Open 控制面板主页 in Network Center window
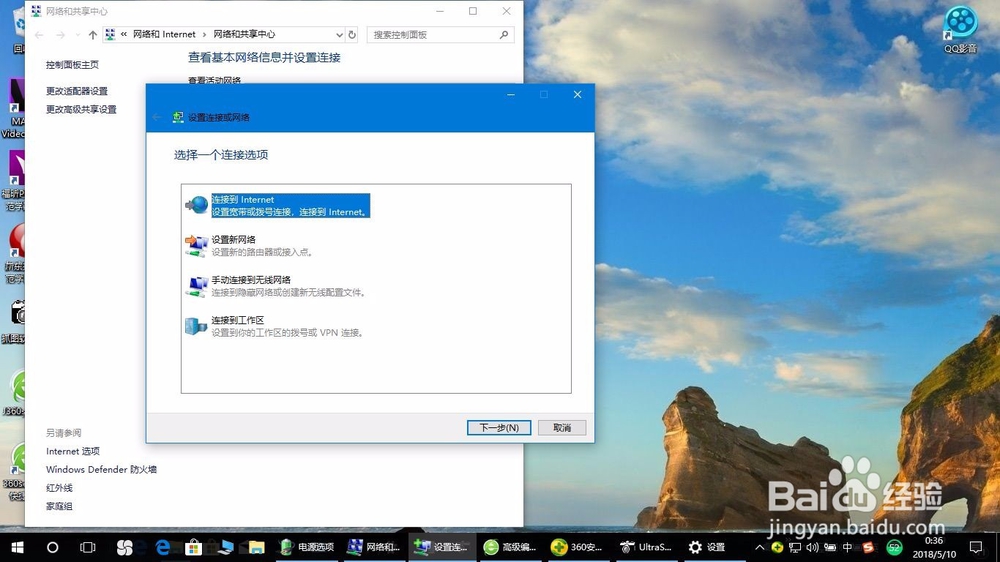The height and width of the screenshot is (562, 1000). click(72, 64)
